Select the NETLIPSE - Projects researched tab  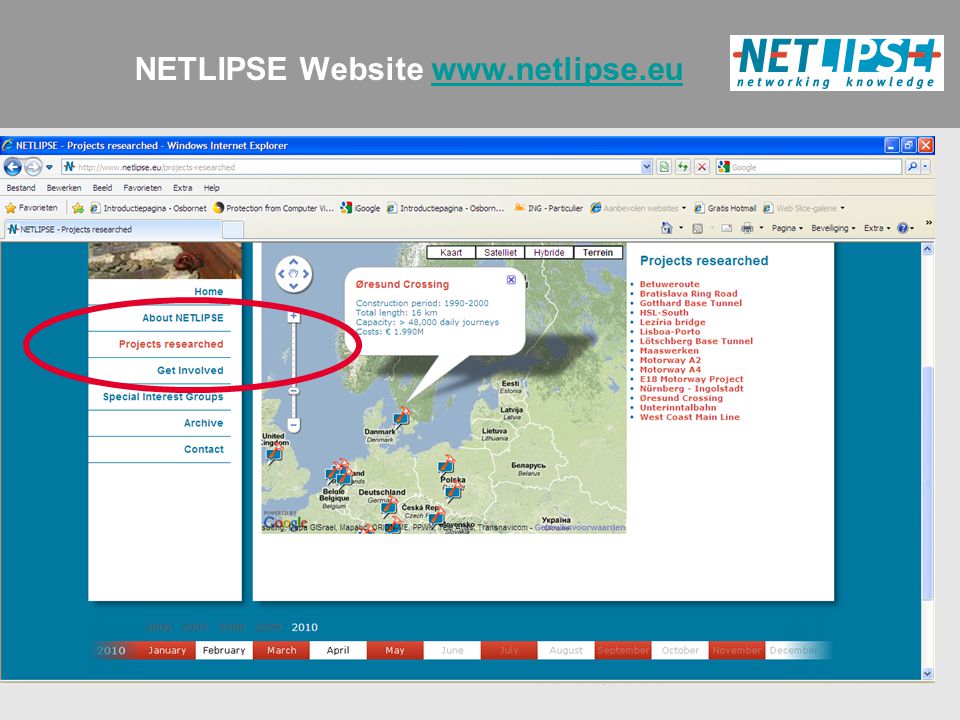113,230
